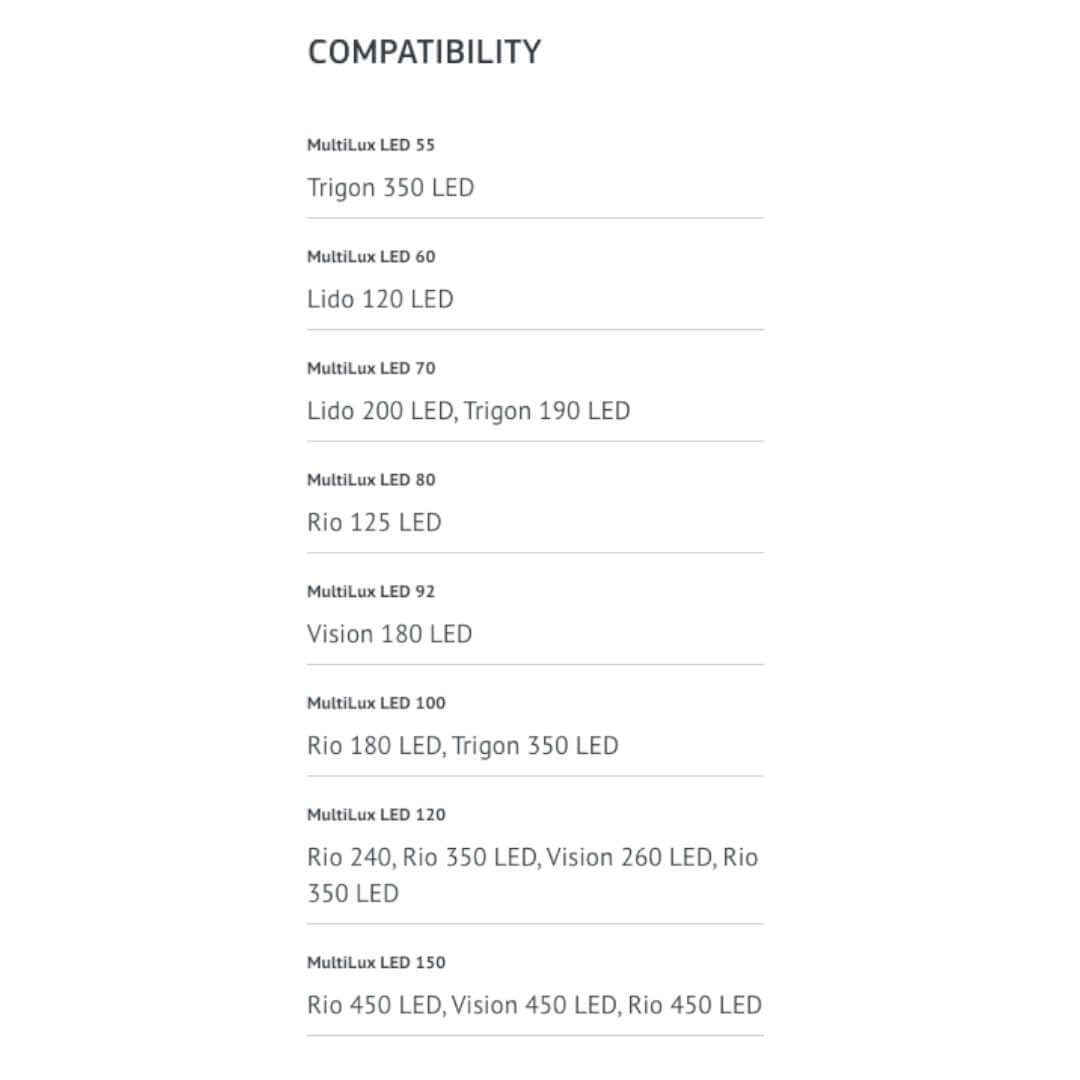Click the MultiLux LED 60 label
The width and height of the screenshot is (1080, 1080).
[371, 257]
